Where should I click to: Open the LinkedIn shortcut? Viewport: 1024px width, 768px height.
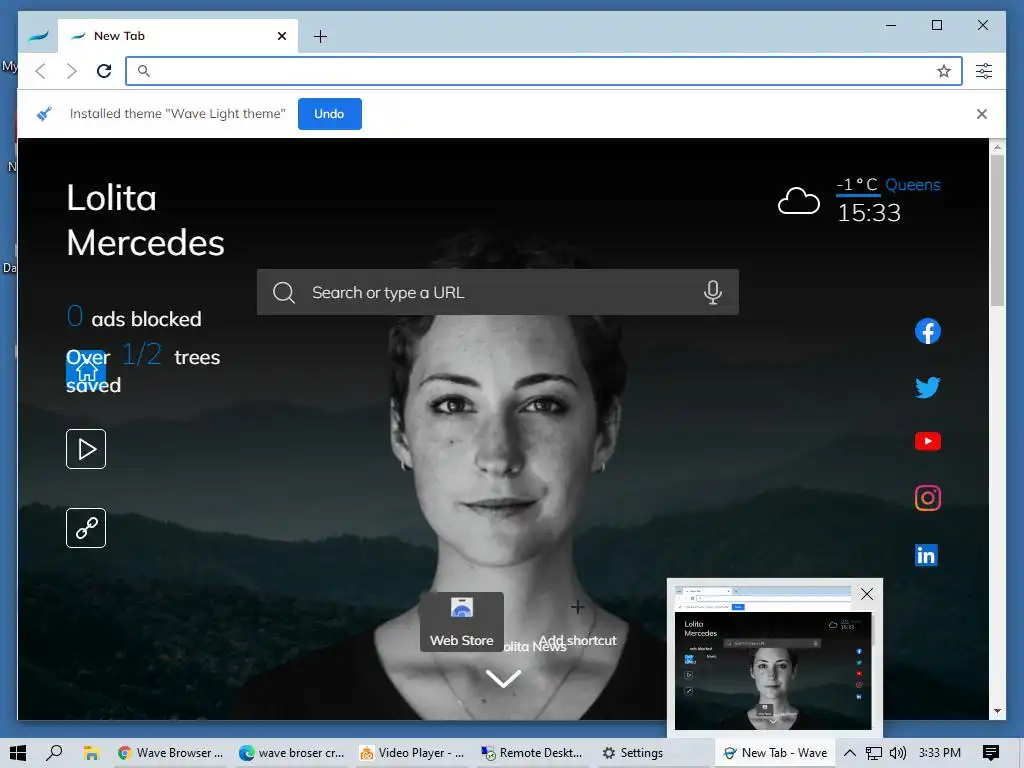926,555
